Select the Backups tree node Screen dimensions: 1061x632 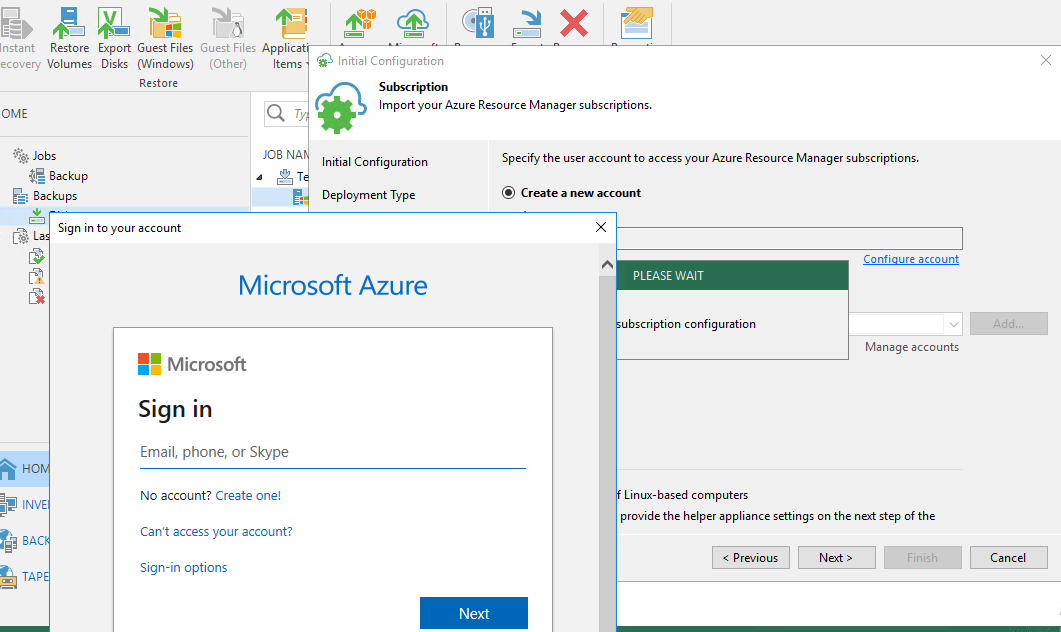click(45, 196)
